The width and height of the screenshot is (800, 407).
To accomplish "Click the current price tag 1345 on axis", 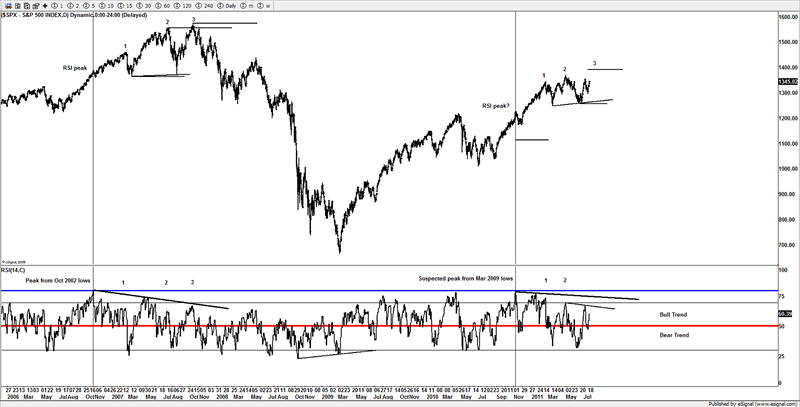I will pyautogui.click(x=788, y=82).
